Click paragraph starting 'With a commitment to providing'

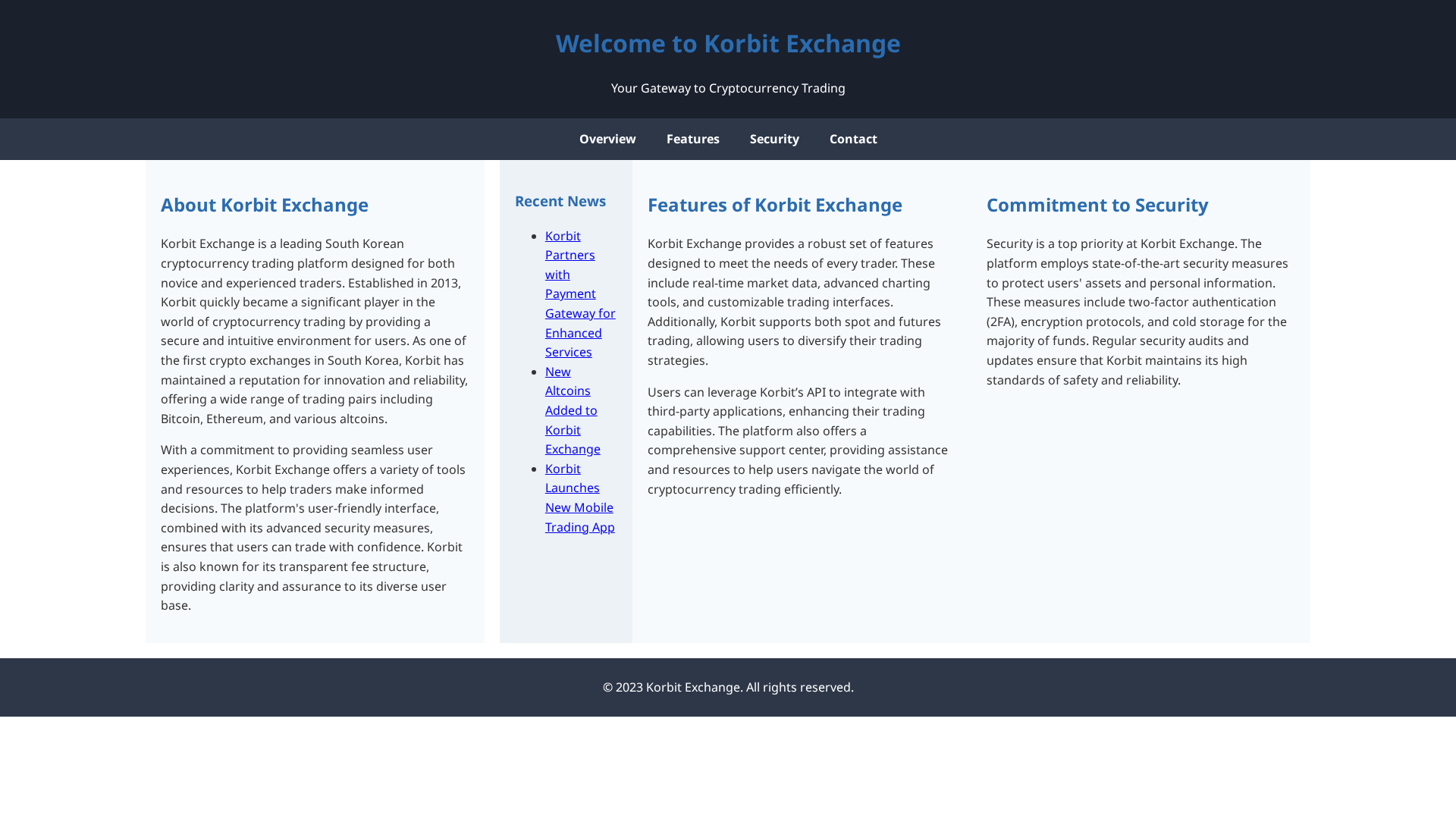(315, 528)
